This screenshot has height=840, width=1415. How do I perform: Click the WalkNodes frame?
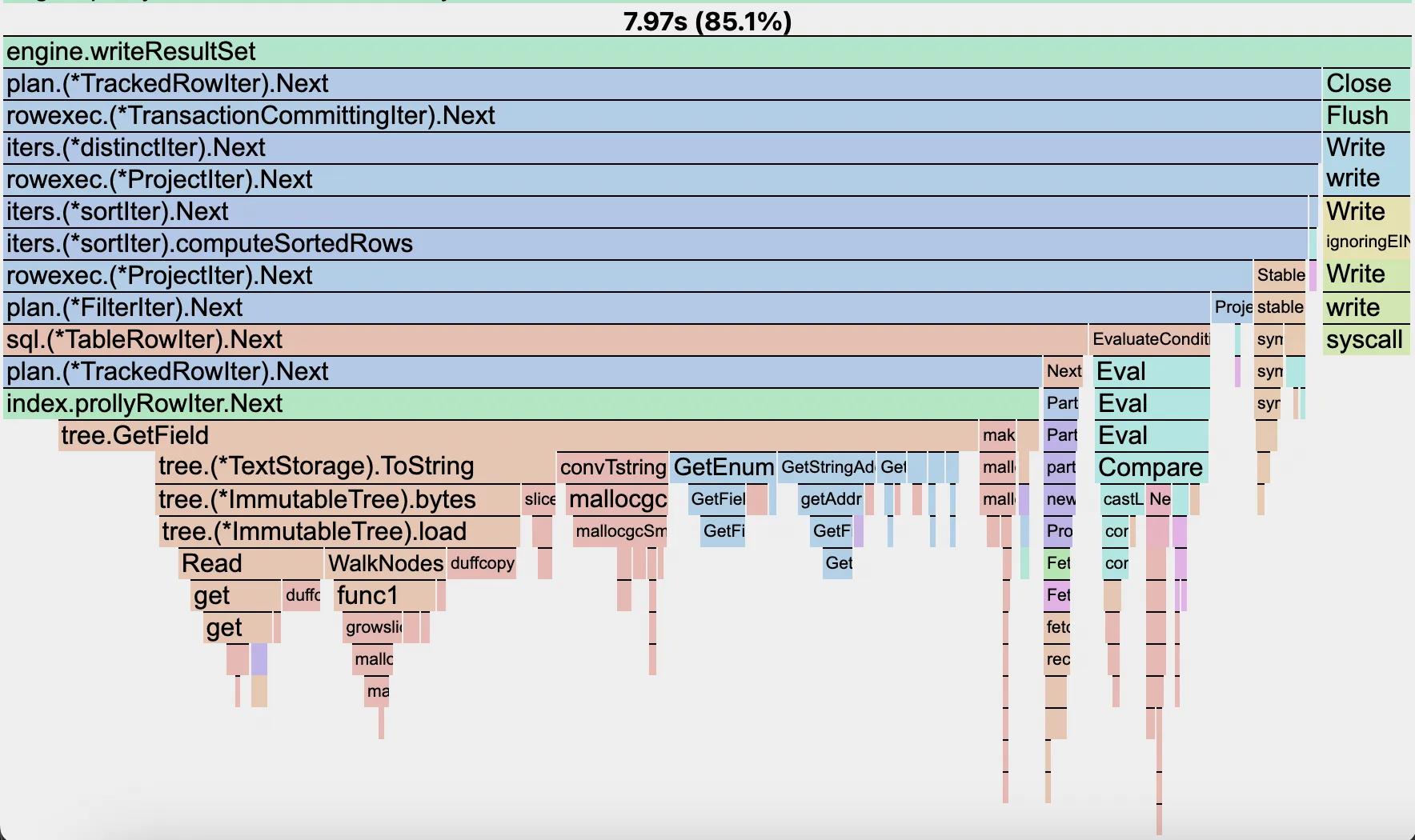tap(385, 564)
